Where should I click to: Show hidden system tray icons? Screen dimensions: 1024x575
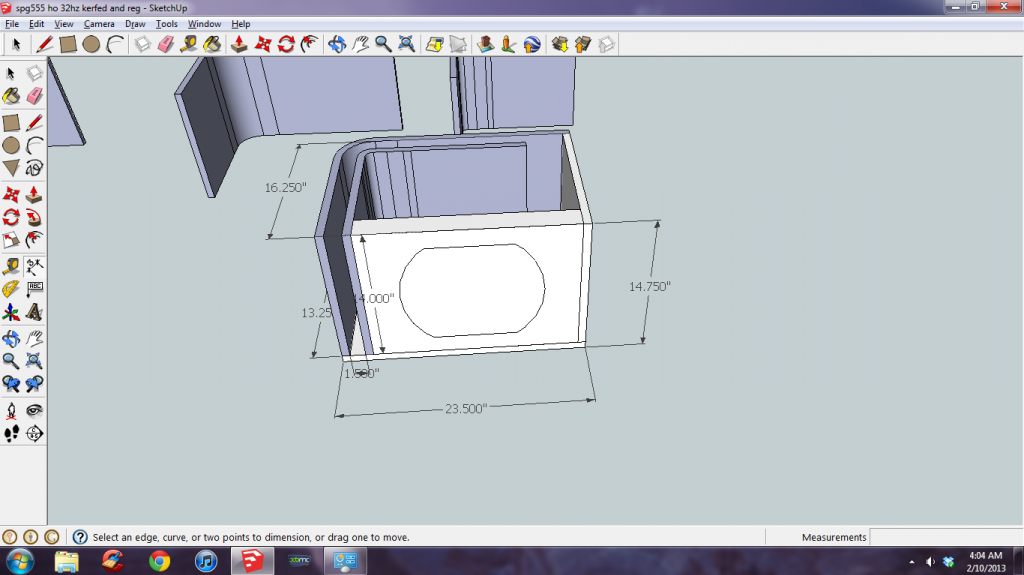(912, 561)
